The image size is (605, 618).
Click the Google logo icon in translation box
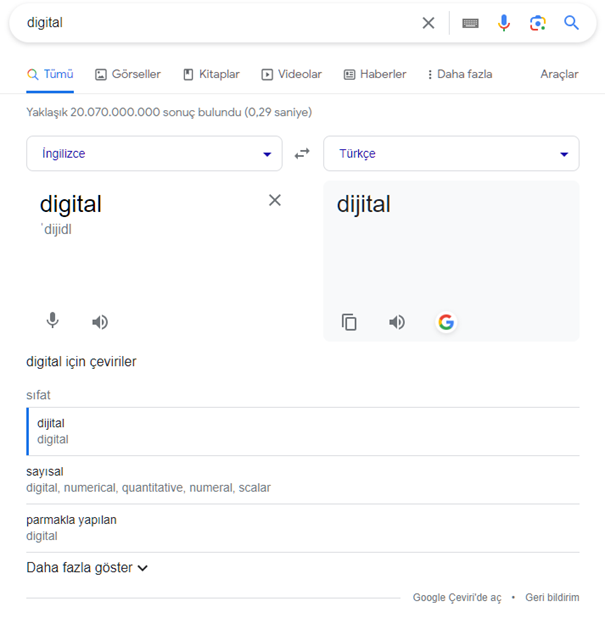pos(446,322)
